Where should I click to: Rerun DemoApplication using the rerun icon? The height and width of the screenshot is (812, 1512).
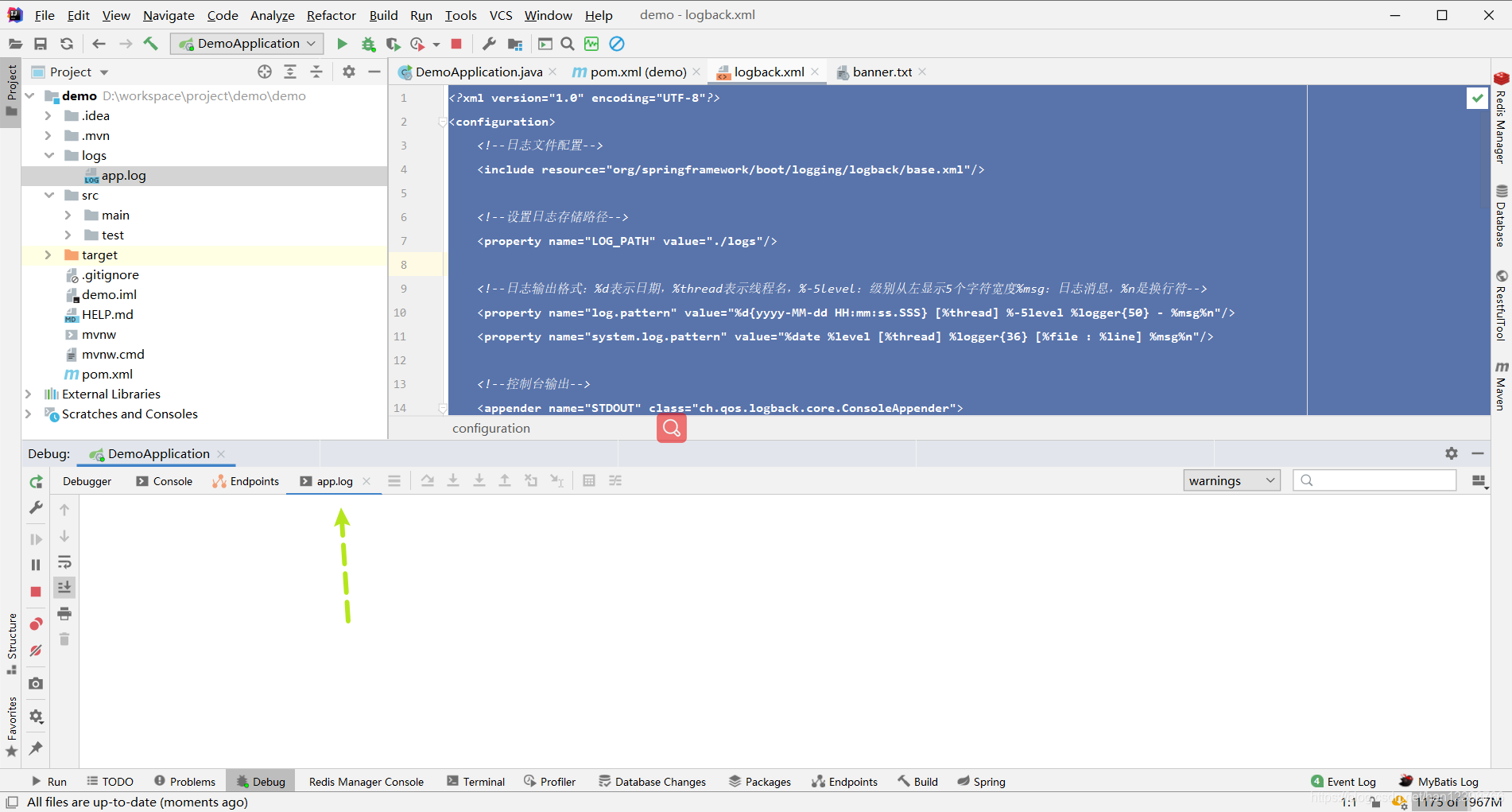(x=36, y=481)
